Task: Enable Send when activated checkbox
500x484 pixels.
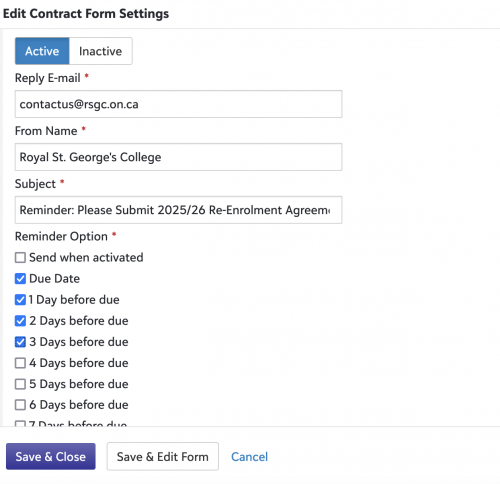Action: point(20,257)
